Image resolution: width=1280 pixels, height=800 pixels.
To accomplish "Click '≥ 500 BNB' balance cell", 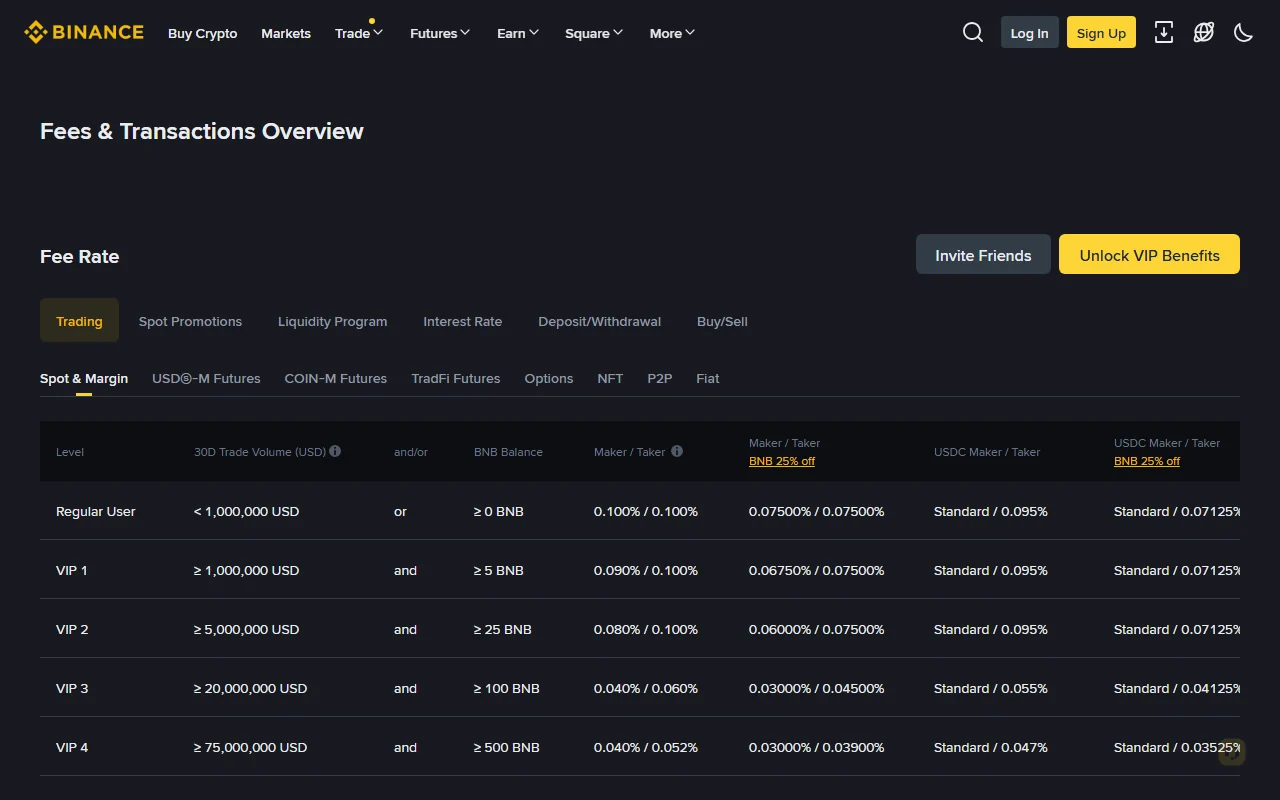I will coord(507,747).
